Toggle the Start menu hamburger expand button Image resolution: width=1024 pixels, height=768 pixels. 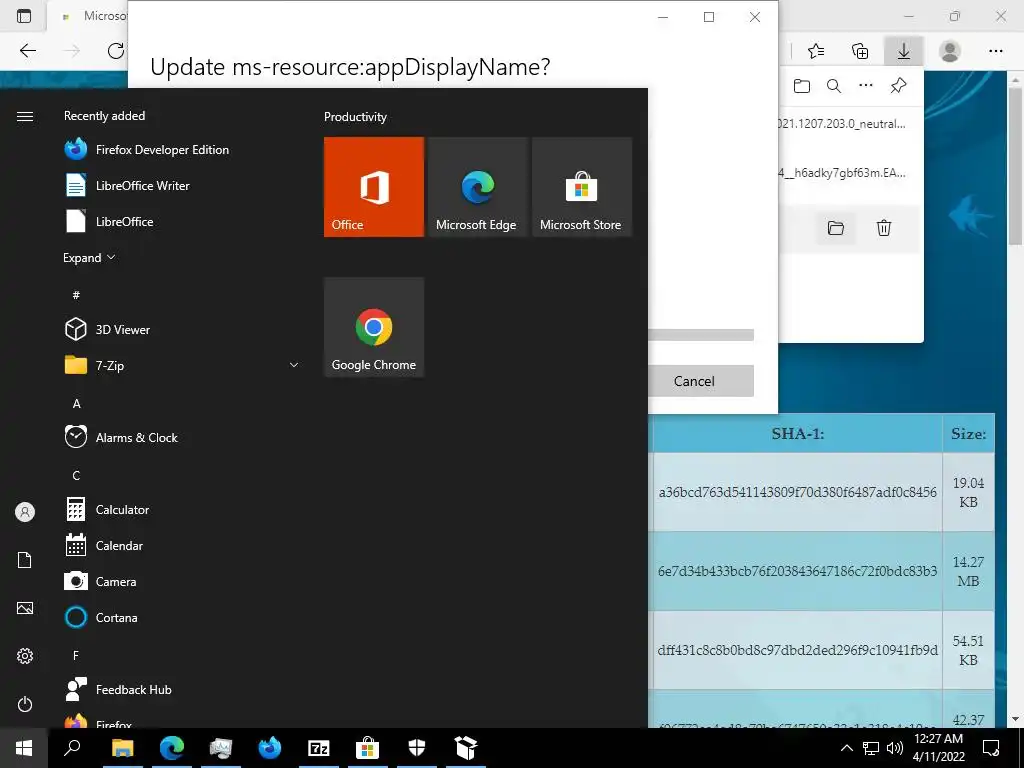pos(25,116)
